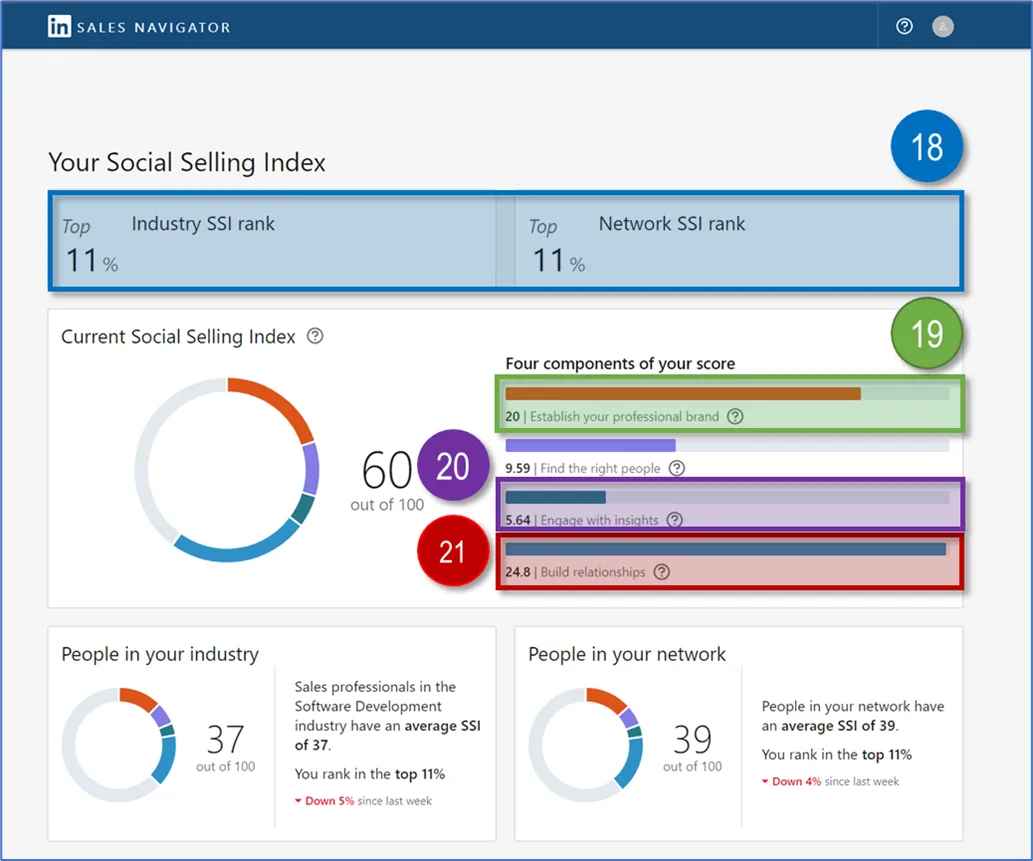Click the People in your network donut chart
The height and width of the screenshot is (861, 1033).
point(586,744)
